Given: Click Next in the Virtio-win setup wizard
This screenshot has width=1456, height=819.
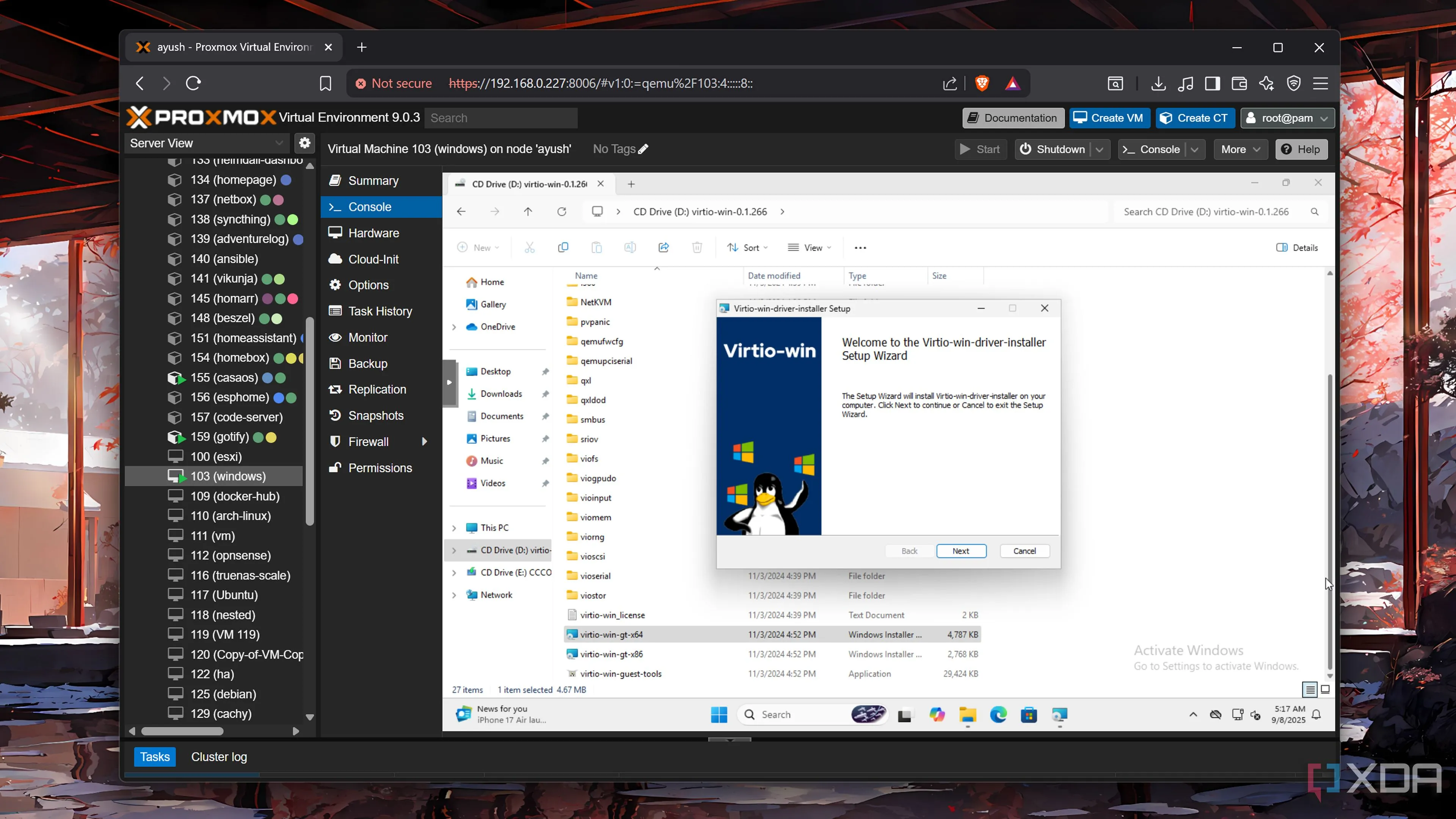Looking at the screenshot, I should pyautogui.click(x=961, y=551).
